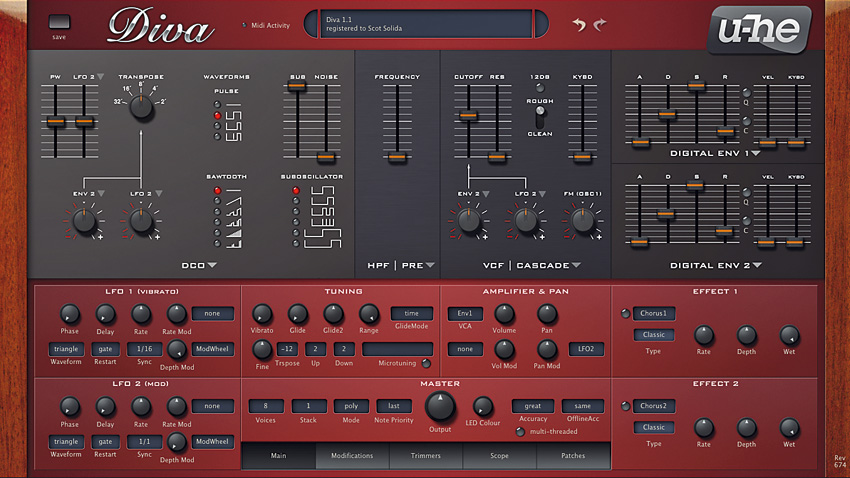The height and width of the screenshot is (478, 850).
Task: Click the LED Colour knob
Action: (x=482, y=406)
